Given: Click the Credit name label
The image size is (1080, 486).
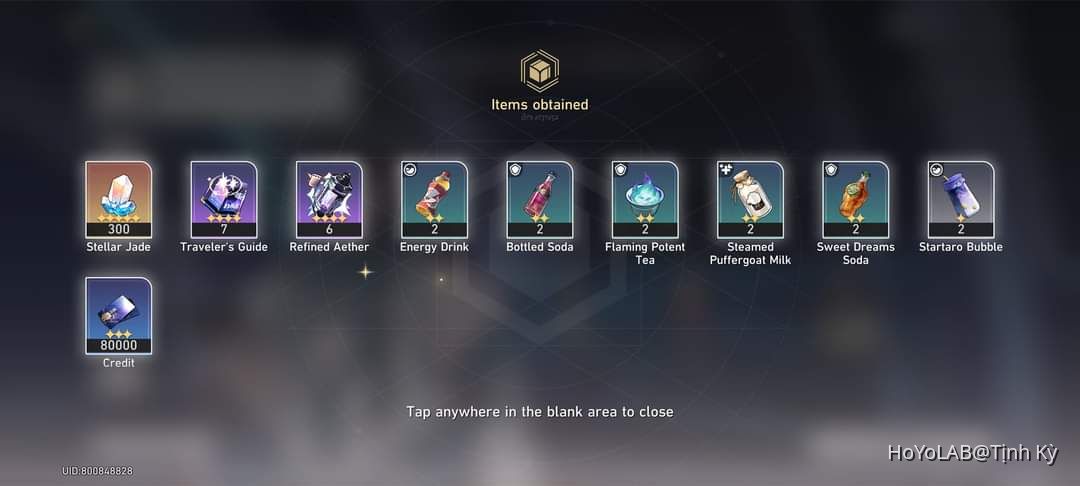Looking at the screenshot, I should tap(118, 363).
